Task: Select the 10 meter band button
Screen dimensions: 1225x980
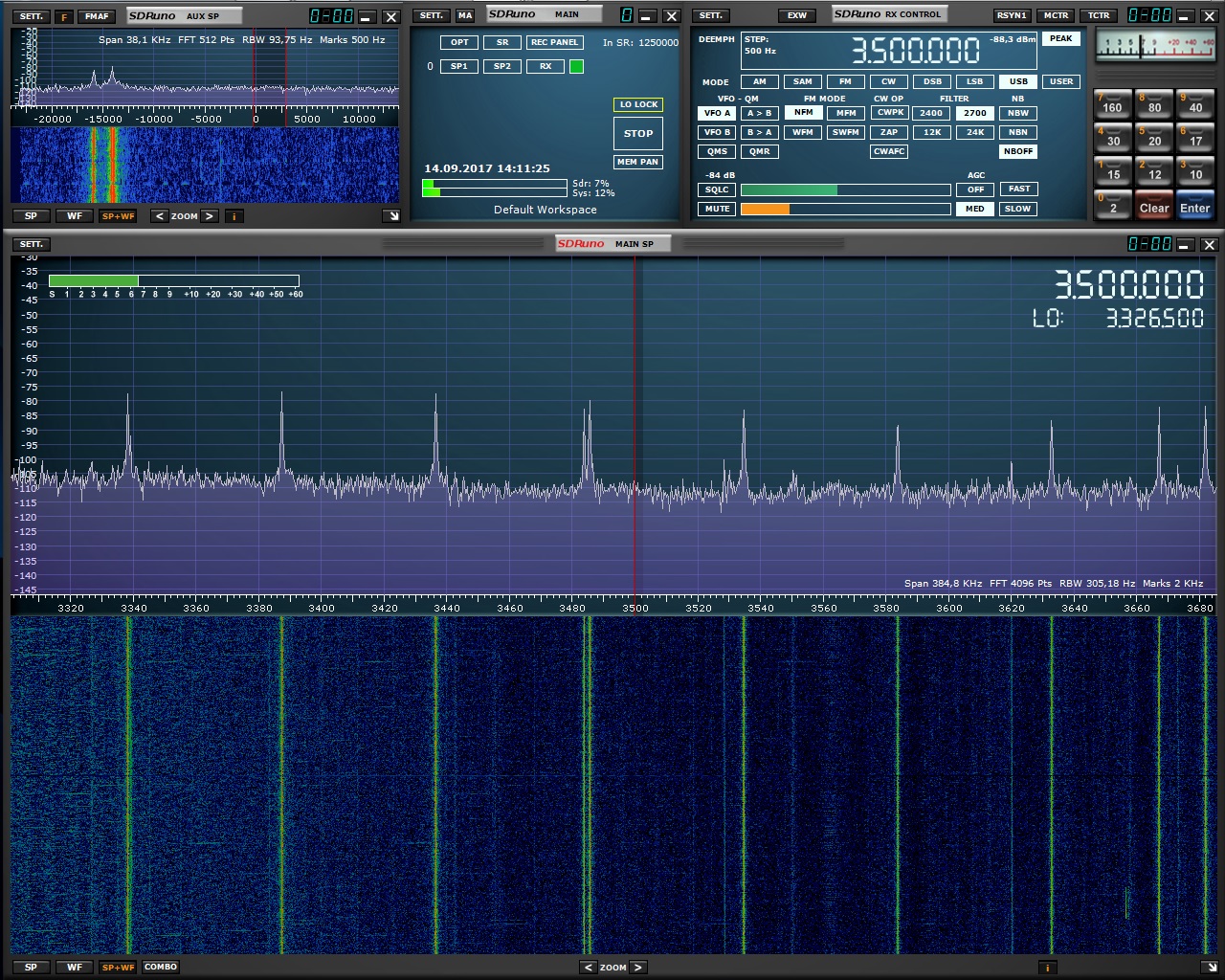Action: [1195, 170]
